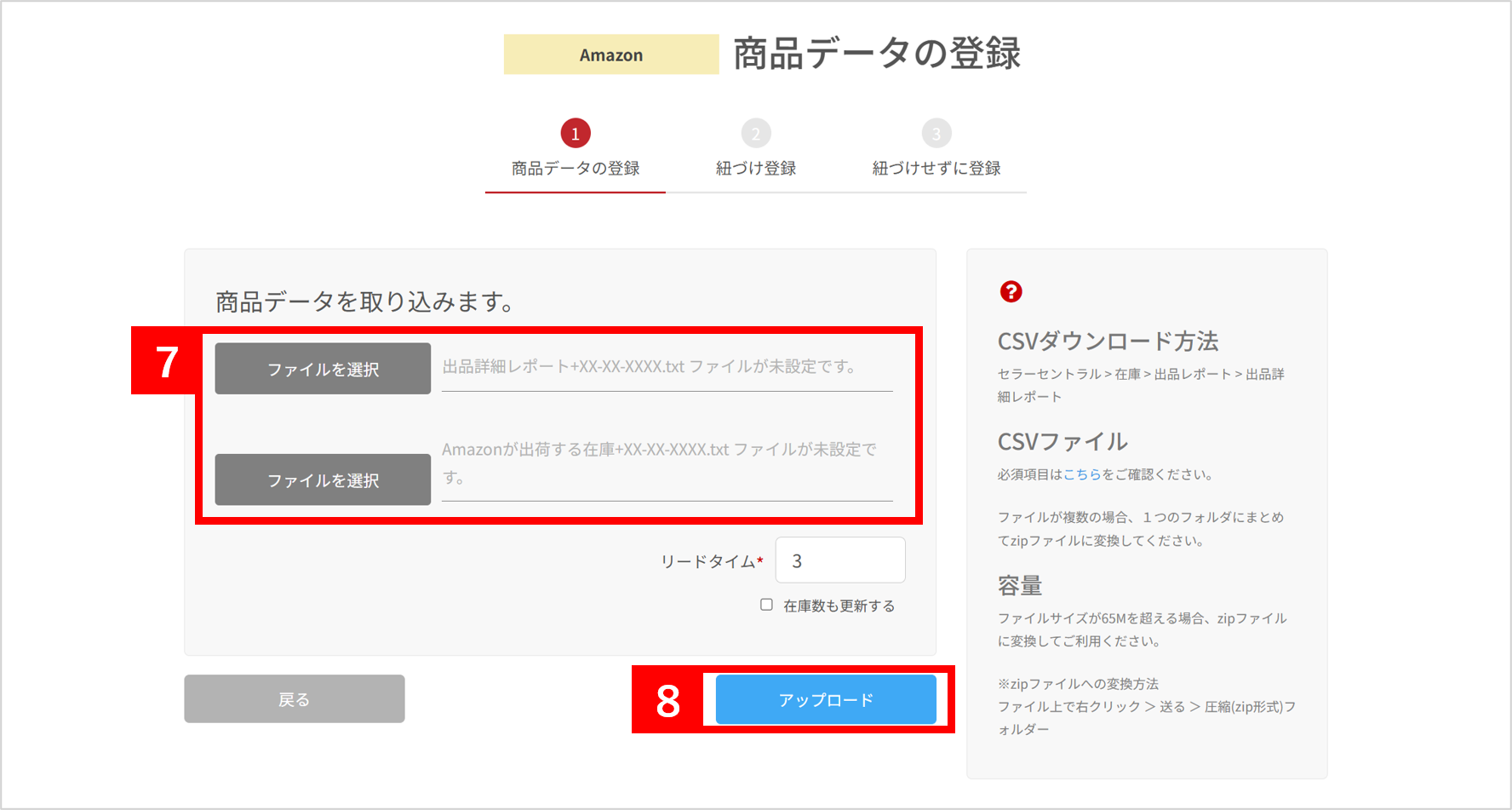Click the gray step 2 circle
The height and width of the screenshot is (810, 1512).
[x=756, y=134]
